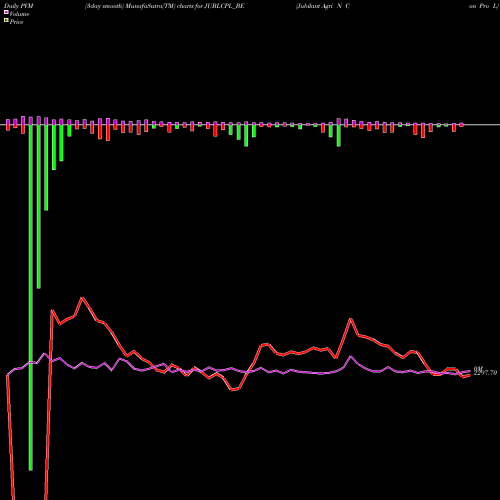This screenshot has width=500, height=500.
Task: Click the Price legend label
Action: pyautogui.click(x=16, y=22)
